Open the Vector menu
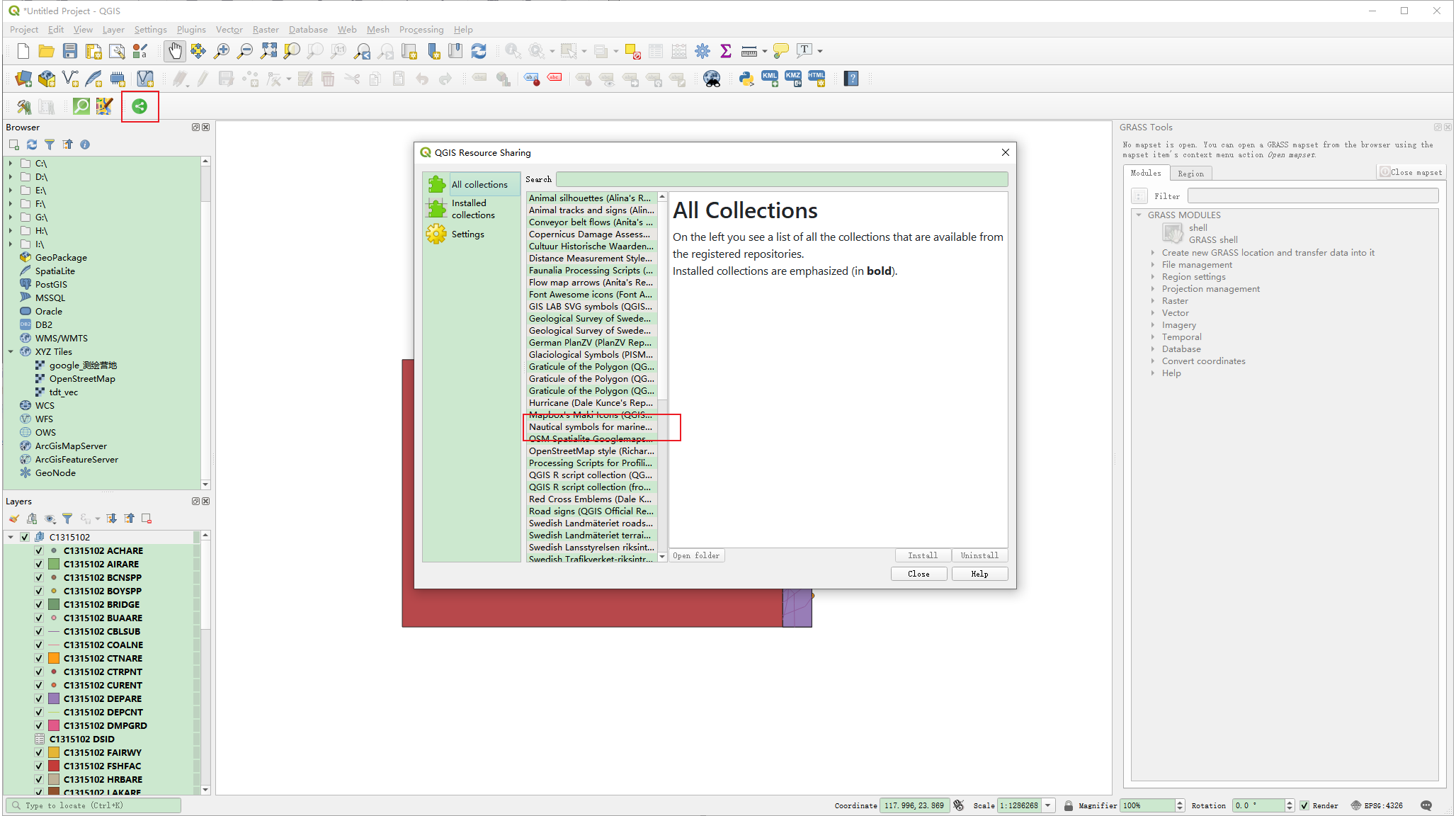 pyautogui.click(x=229, y=29)
